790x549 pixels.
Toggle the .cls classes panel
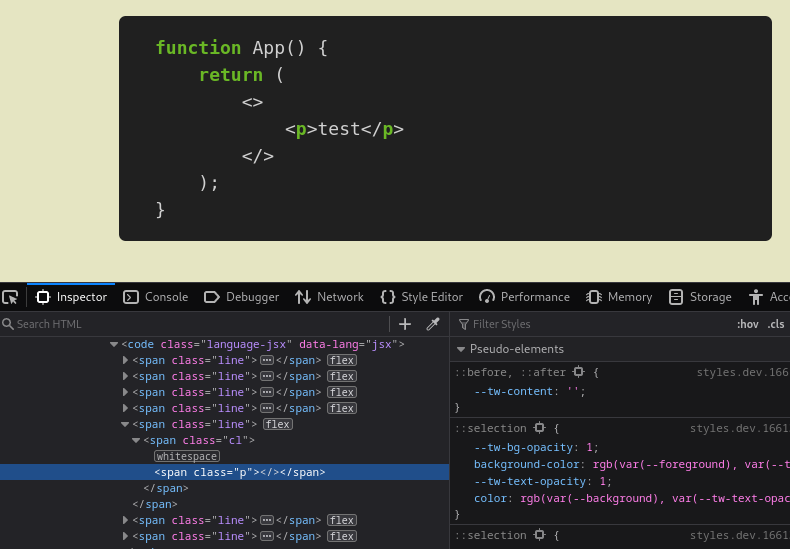coord(776,324)
